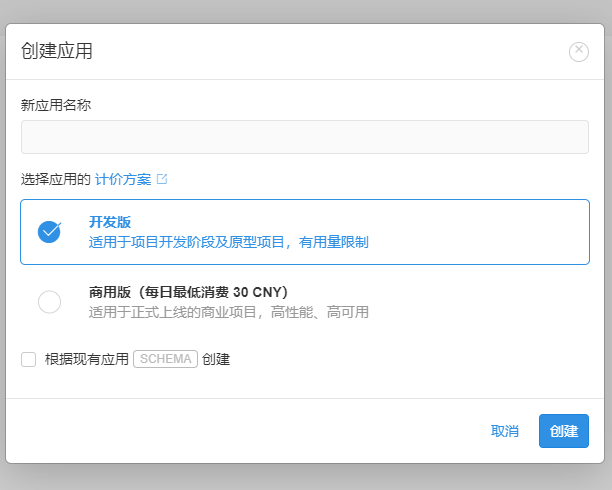Close the 创建应用 dialog with X icon

pyautogui.click(x=579, y=52)
